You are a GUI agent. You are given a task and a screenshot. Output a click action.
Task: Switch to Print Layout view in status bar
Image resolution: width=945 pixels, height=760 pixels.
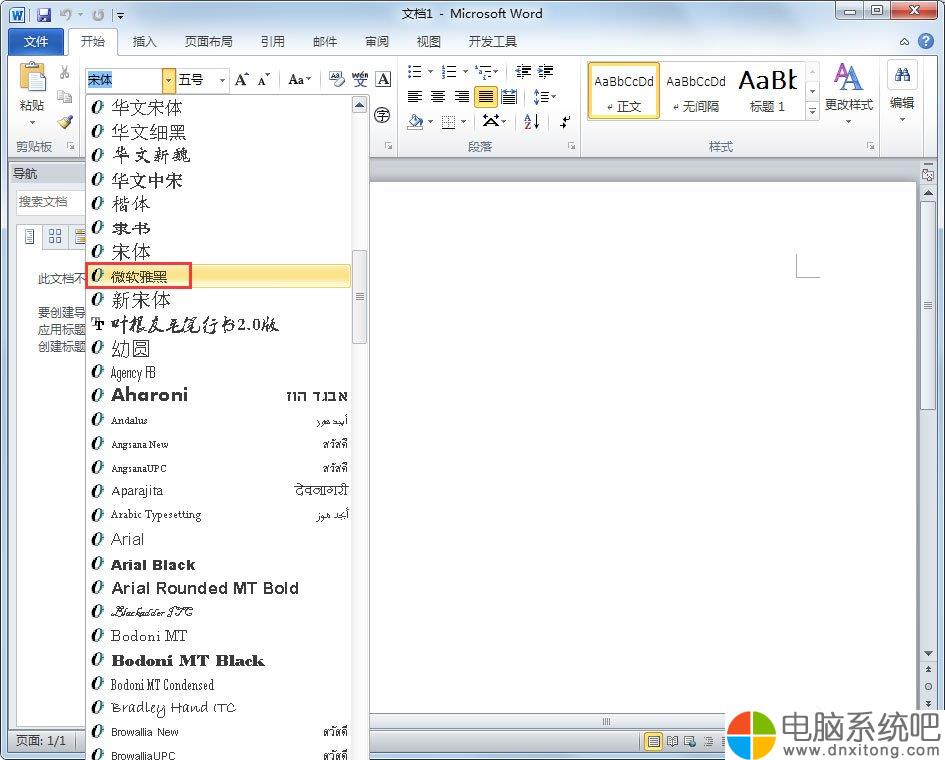(x=653, y=741)
